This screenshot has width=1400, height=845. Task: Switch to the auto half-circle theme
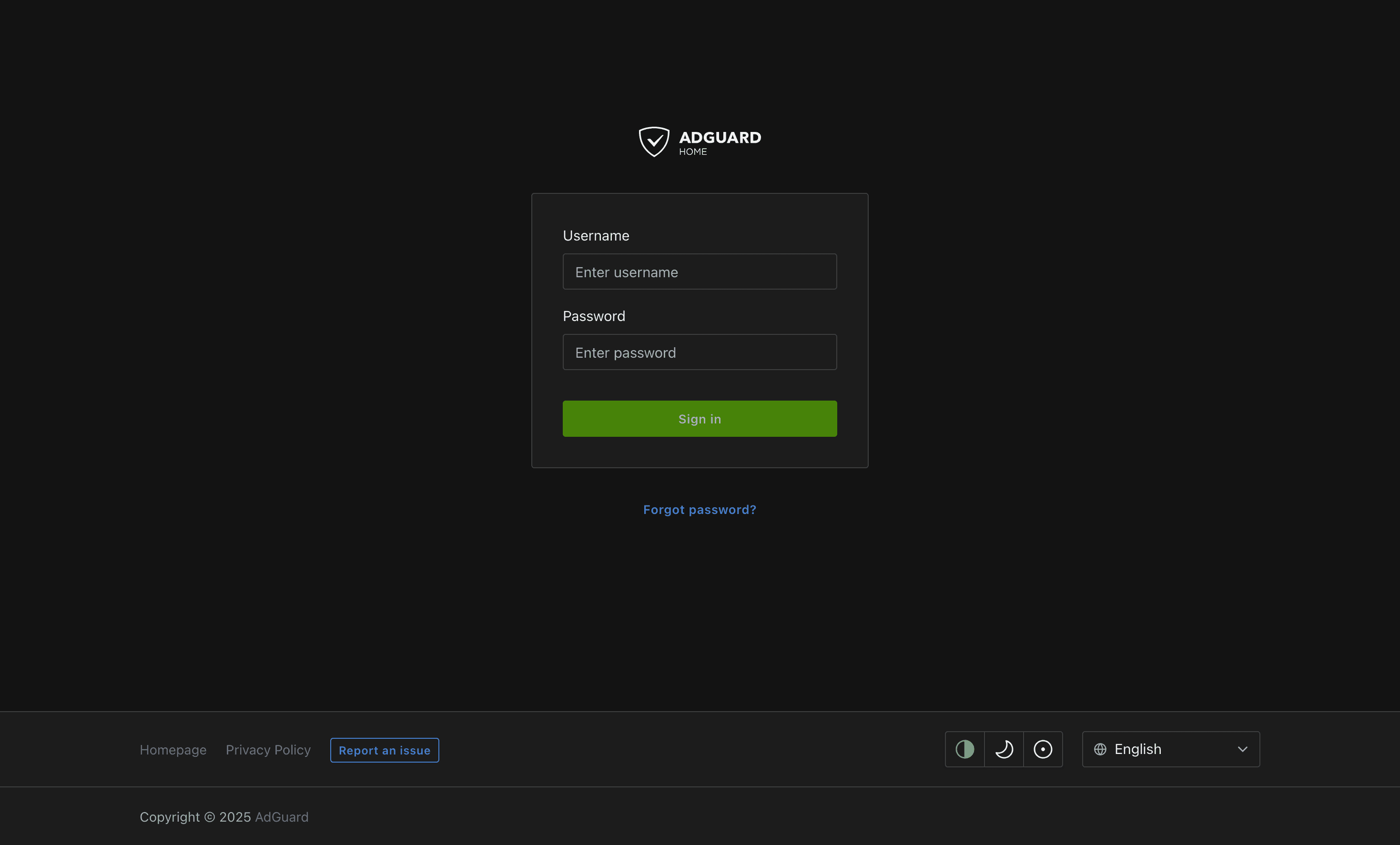(965, 749)
